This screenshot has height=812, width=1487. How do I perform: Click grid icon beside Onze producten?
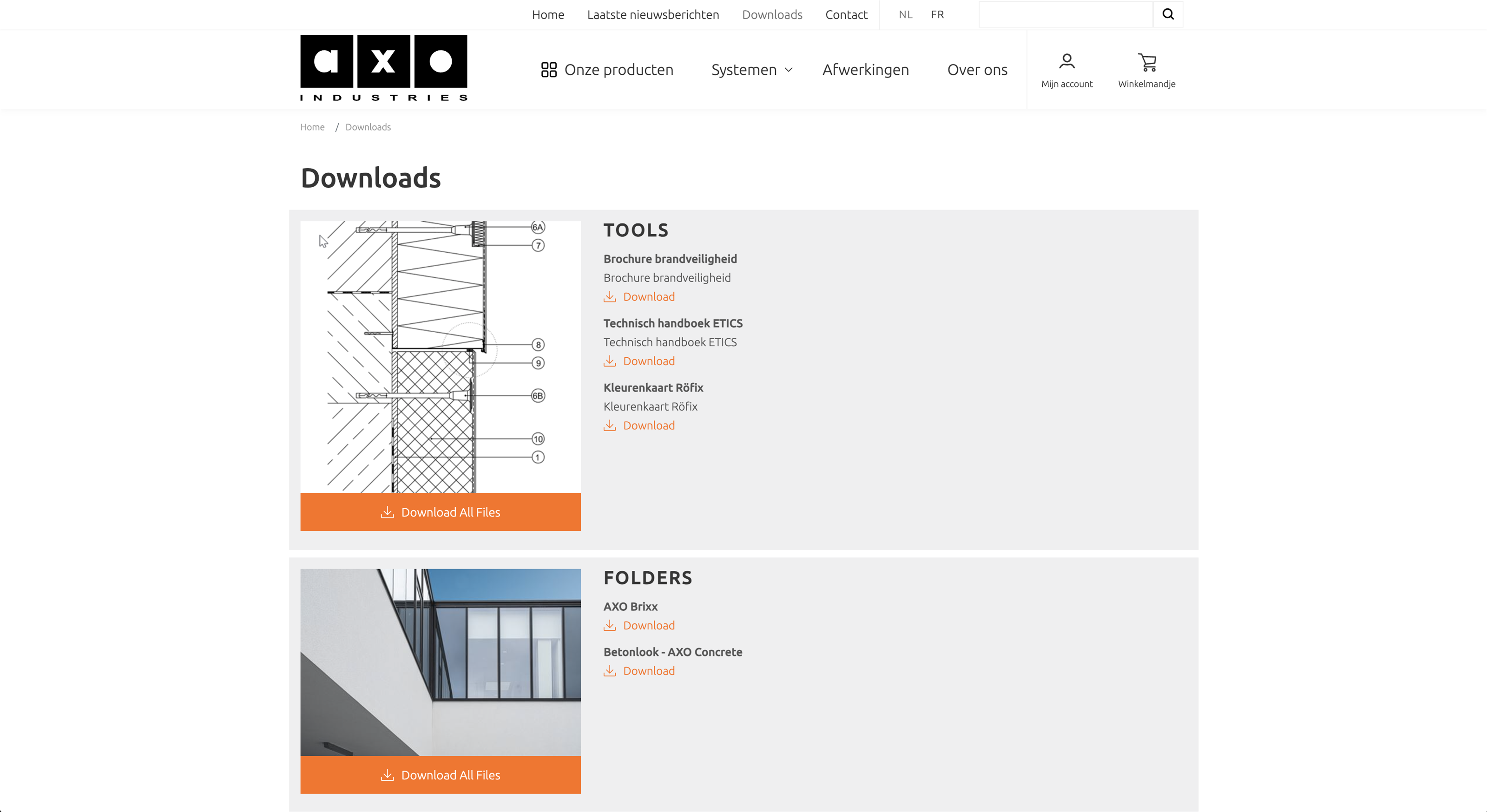[548, 70]
